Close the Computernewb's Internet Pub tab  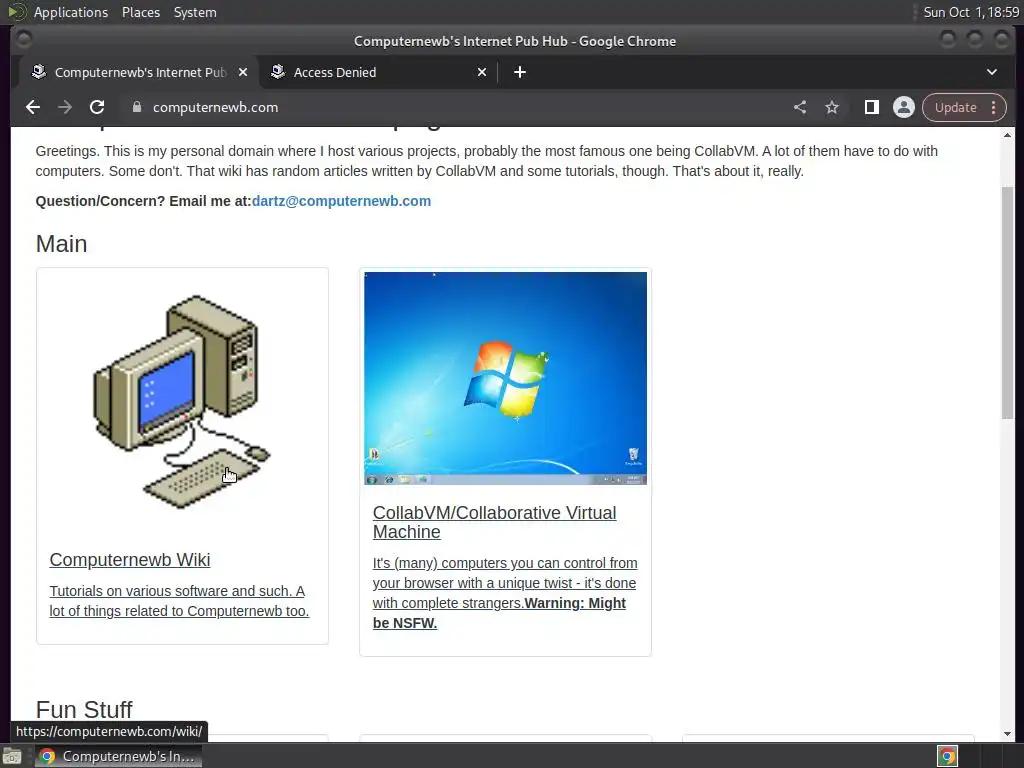(243, 72)
